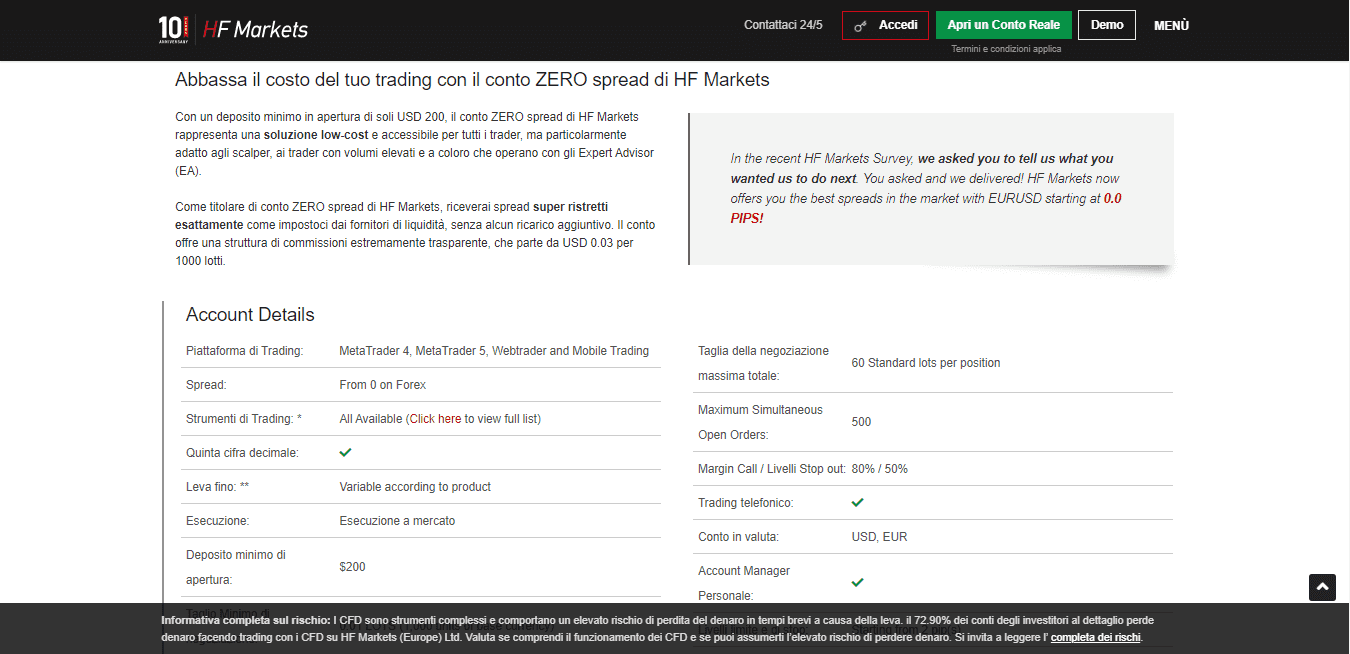Select the checkmark in the Quinta cifra decimale row
The width and height of the screenshot is (1350, 654).
click(345, 452)
